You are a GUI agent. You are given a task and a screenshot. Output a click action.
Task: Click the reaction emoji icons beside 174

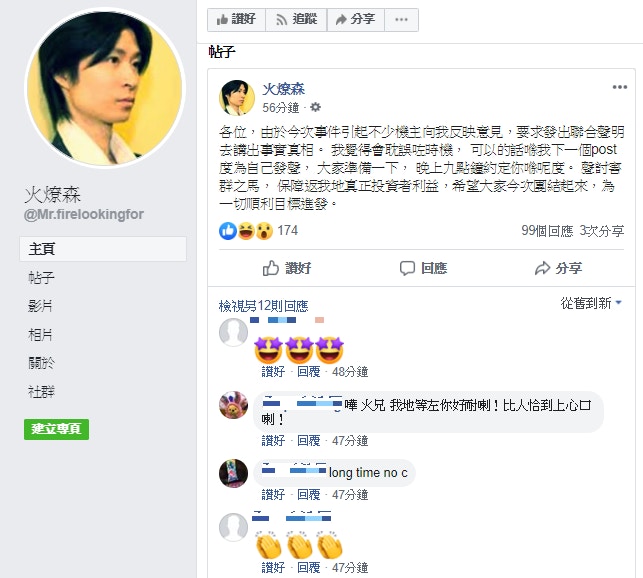tap(245, 231)
